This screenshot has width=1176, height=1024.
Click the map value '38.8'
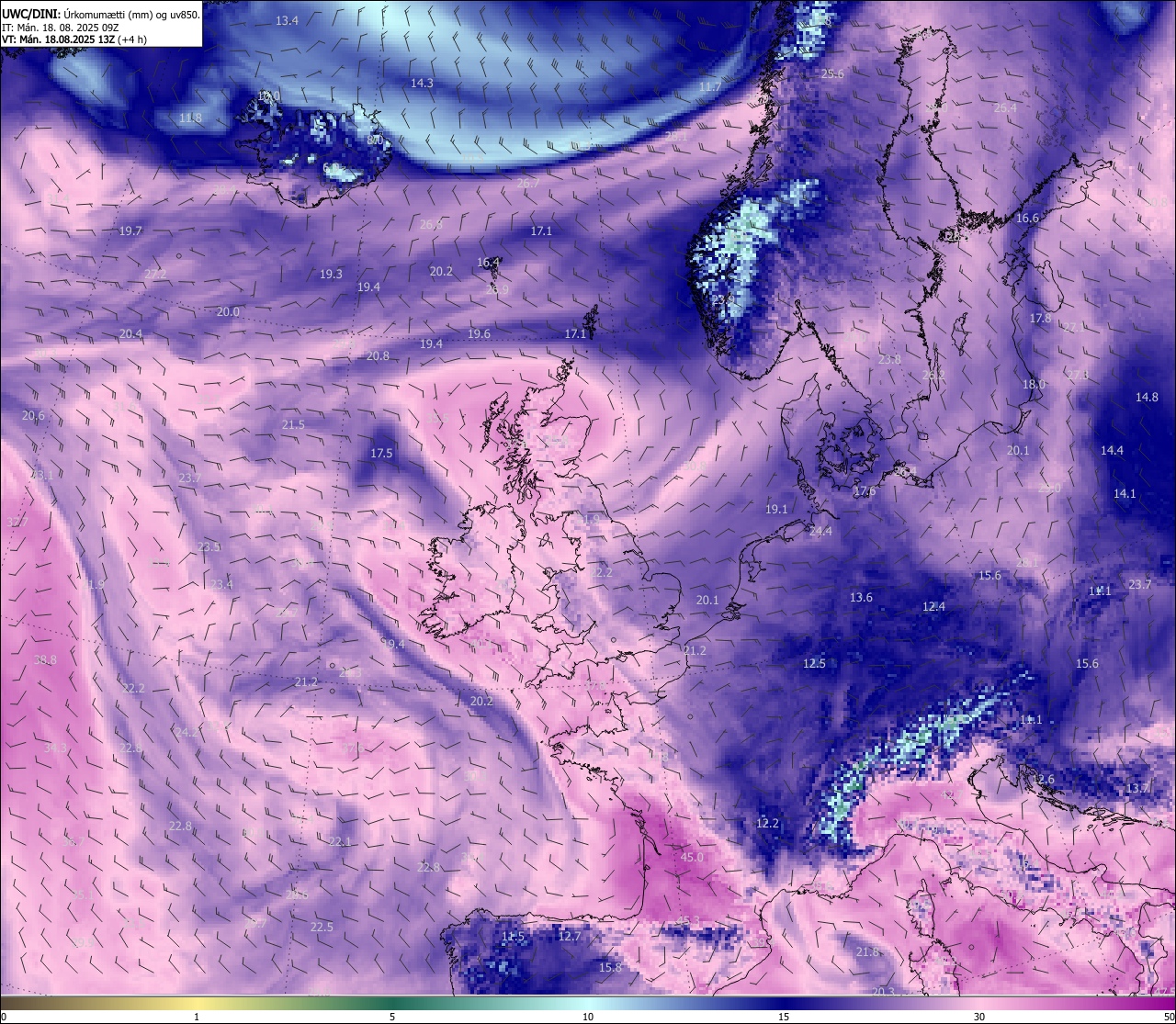click(45, 659)
